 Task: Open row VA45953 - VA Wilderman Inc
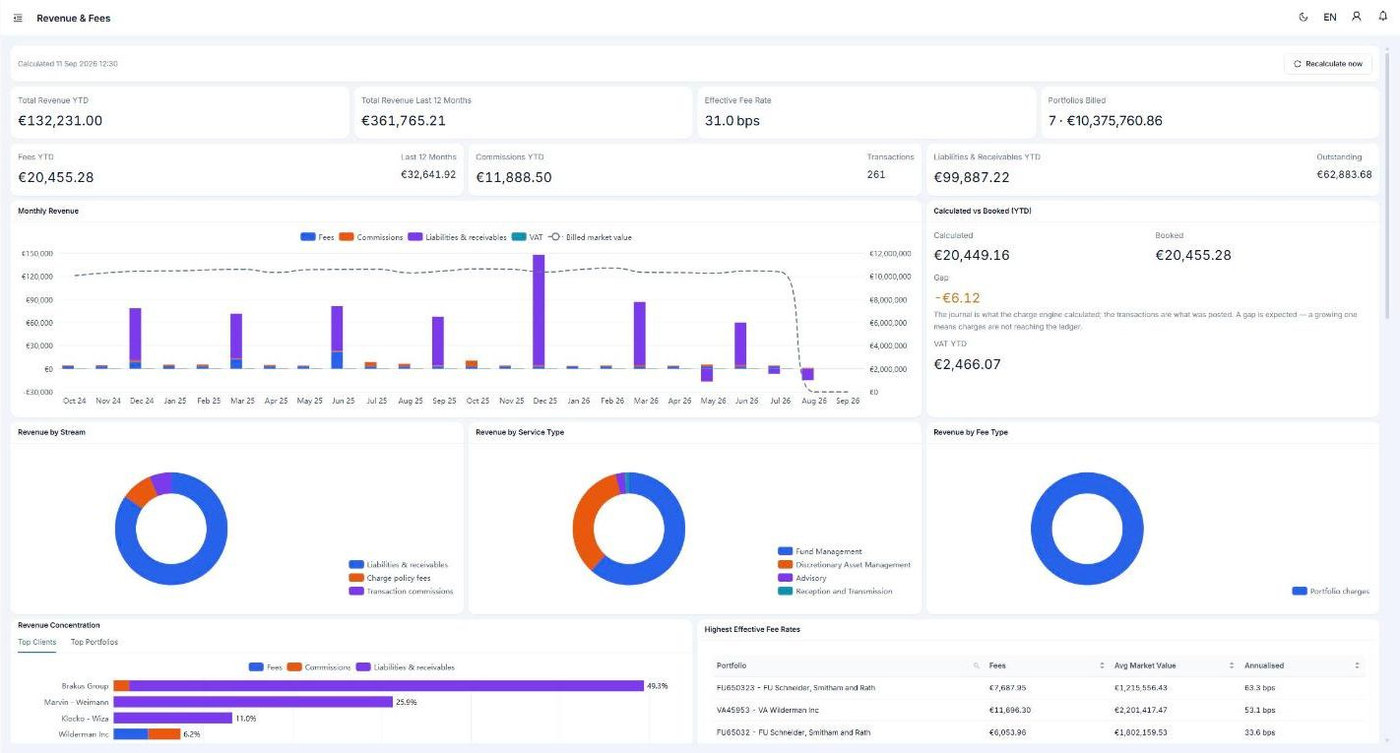(1035, 710)
